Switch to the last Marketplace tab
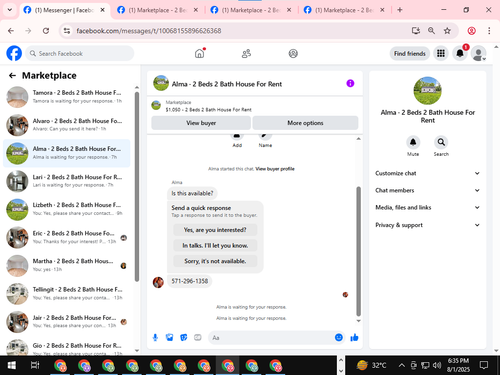The image size is (500, 375). click(345, 10)
